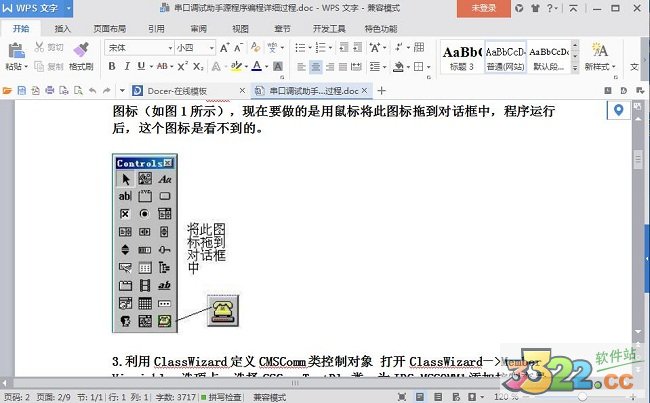
Task: Click the 未登录 login button
Action: (484, 8)
